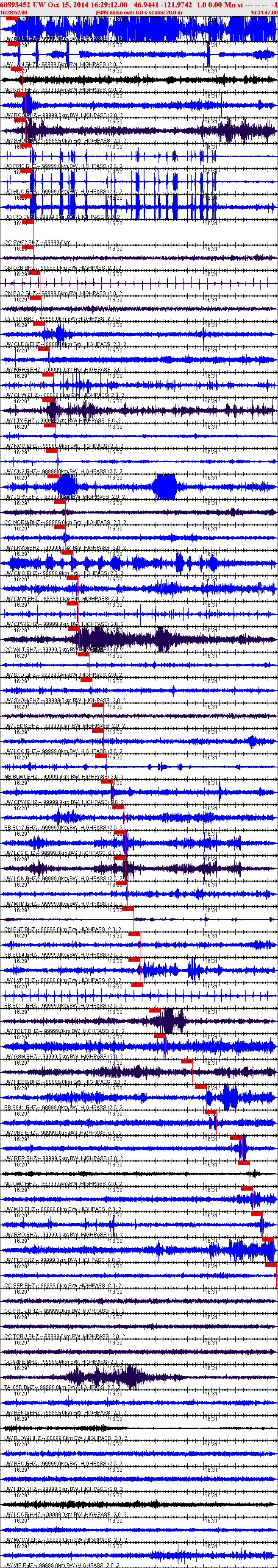This screenshot has height=1568, width=278.
Task: Click the RMS noise scaling note
Action: click(x=139, y=12)
